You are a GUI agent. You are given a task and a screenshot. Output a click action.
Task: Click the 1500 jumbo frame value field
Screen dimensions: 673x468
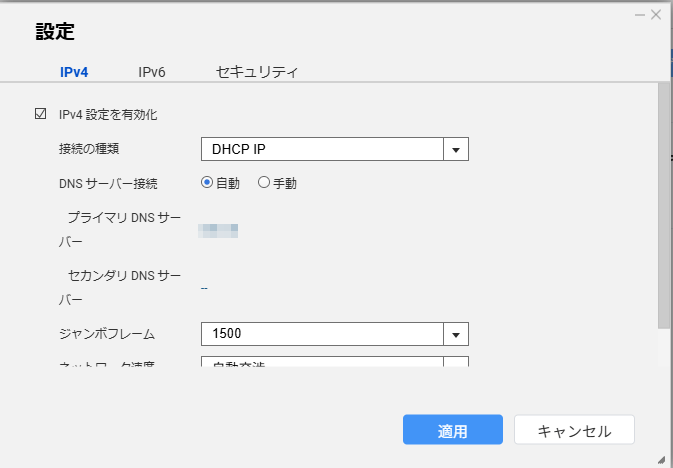click(322, 334)
